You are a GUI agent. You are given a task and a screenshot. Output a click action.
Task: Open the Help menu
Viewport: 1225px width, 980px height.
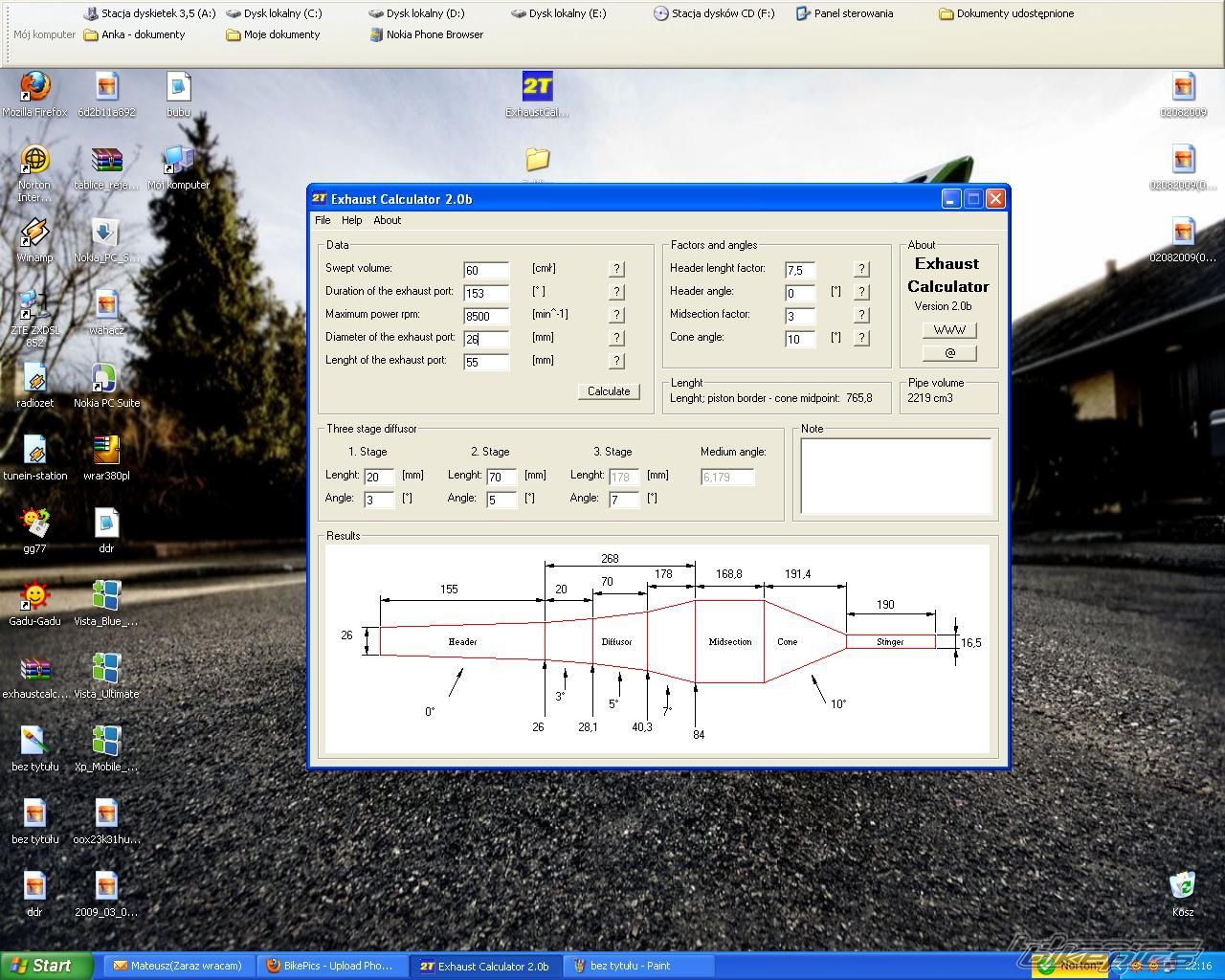coord(351,220)
